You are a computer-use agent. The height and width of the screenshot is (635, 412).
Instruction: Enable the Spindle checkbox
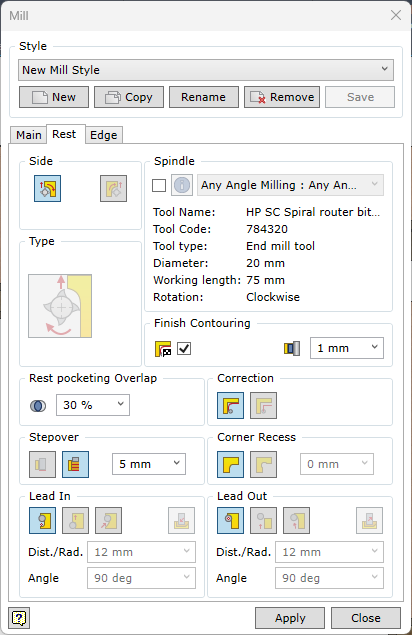pos(159,185)
